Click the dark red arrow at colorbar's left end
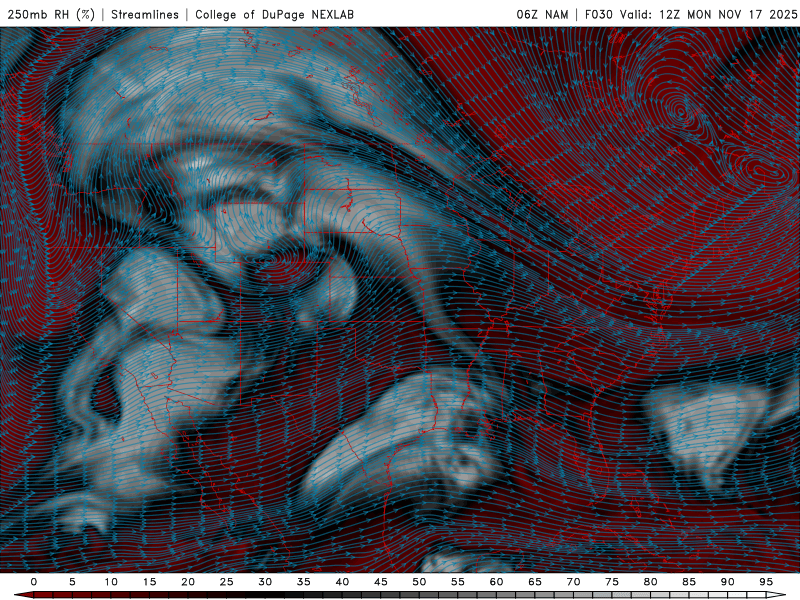800x600 pixels. point(24,595)
